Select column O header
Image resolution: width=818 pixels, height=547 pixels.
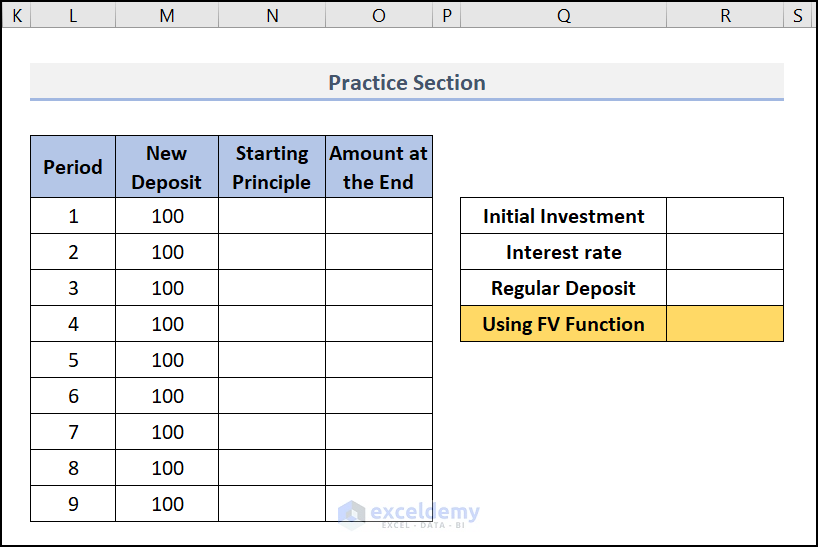379,15
